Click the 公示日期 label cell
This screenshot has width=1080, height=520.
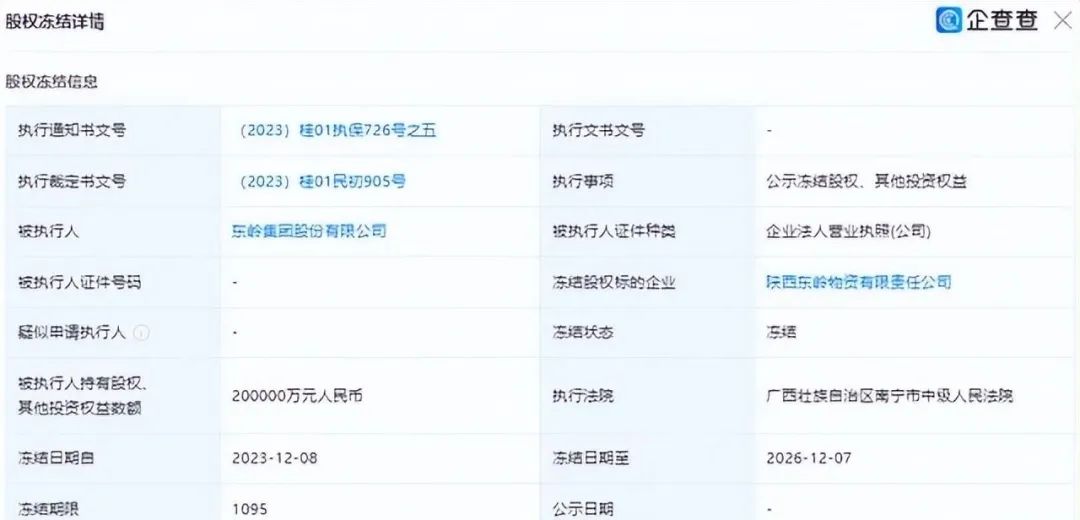point(647,502)
